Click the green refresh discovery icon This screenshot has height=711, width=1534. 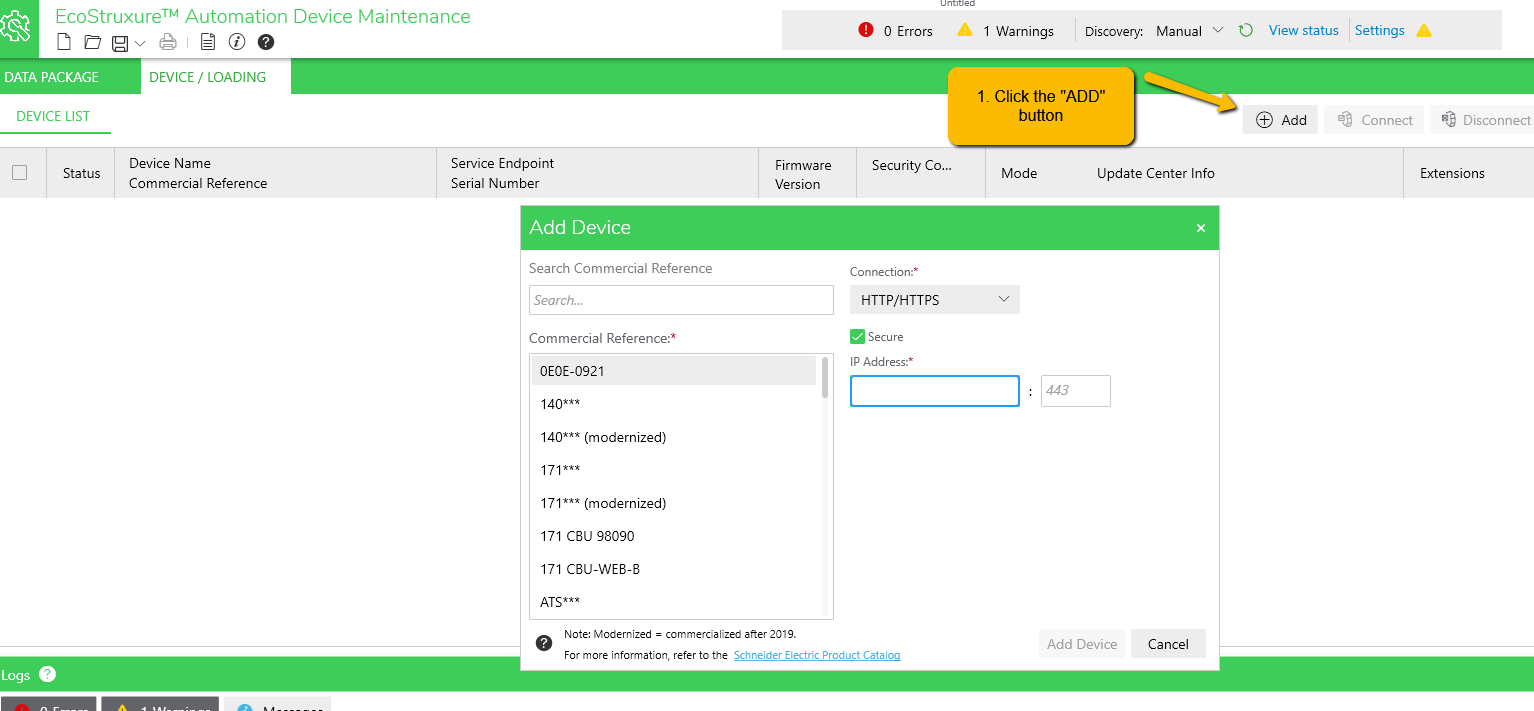[1246, 30]
